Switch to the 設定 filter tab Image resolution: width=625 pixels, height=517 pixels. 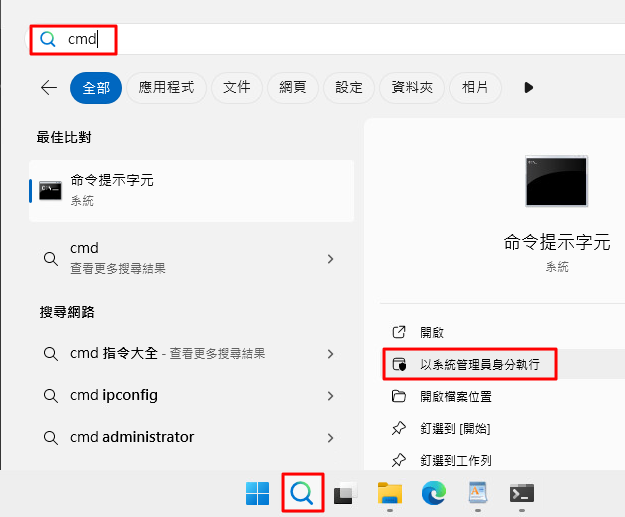349,88
